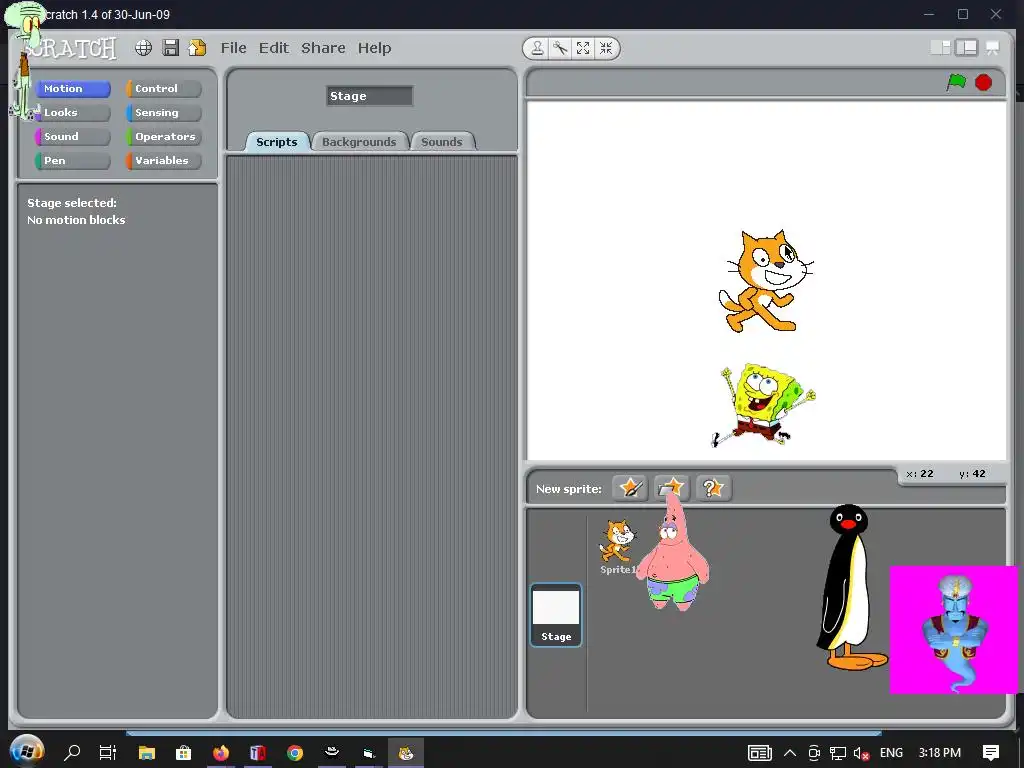Select the Pen block category

(x=72, y=161)
